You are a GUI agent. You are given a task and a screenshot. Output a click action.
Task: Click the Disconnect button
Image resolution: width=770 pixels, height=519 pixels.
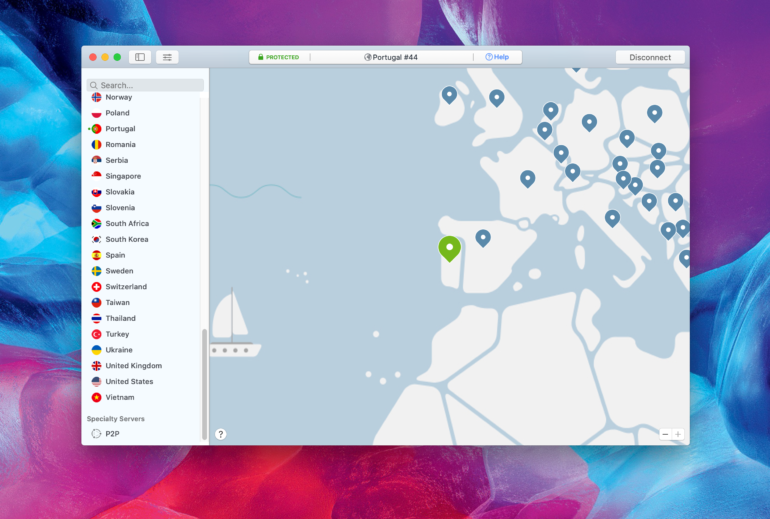point(650,57)
